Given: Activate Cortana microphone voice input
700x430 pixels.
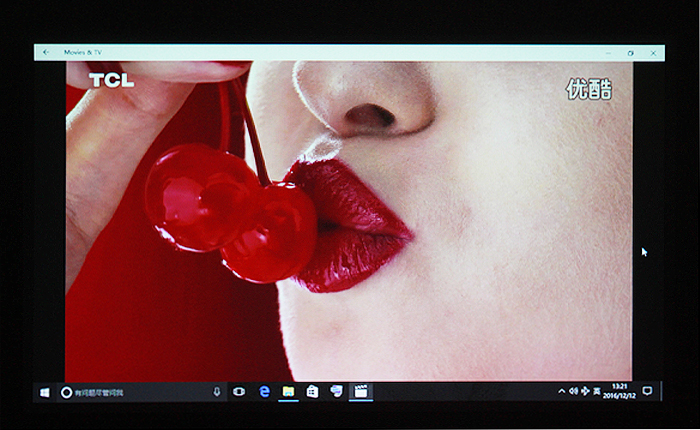Looking at the screenshot, I should (x=217, y=392).
